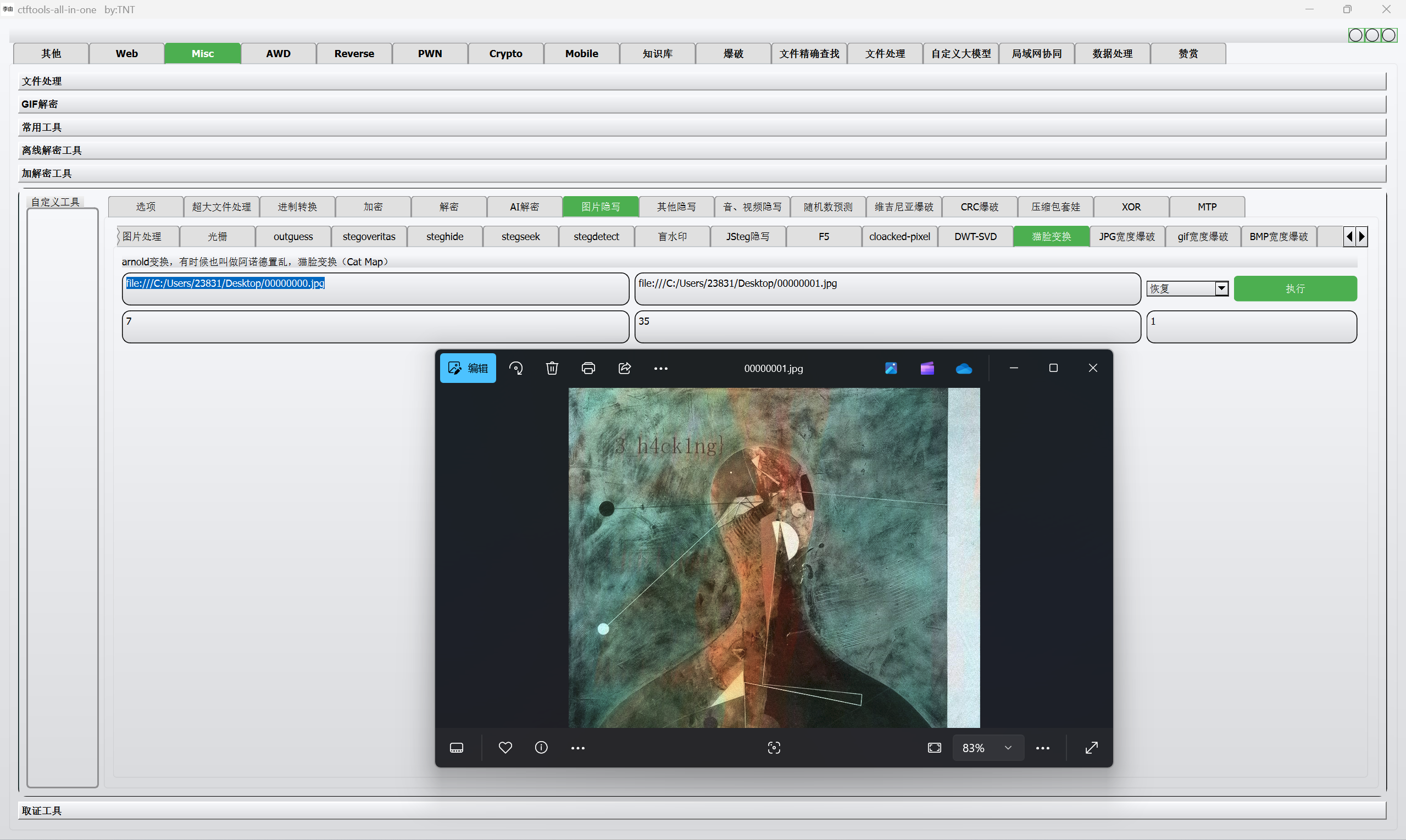Click the first green circle at top right
1406x840 pixels.
click(1355, 35)
